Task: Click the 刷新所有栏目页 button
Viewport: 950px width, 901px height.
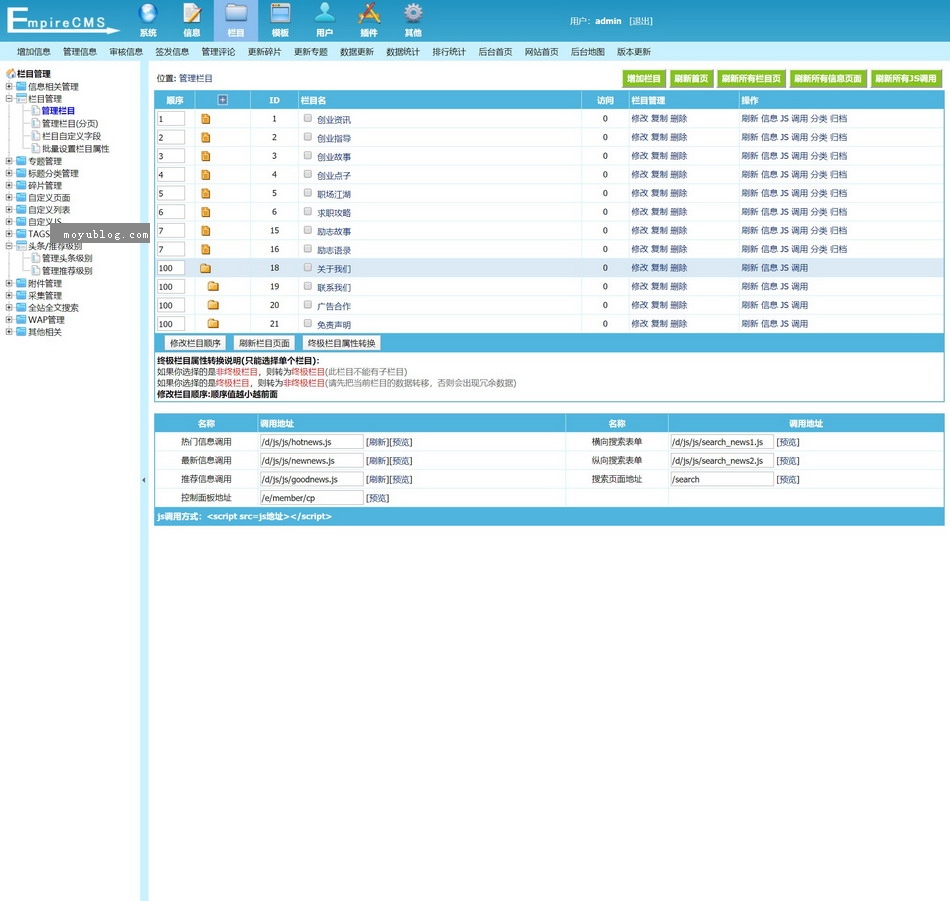Action: point(751,79)
